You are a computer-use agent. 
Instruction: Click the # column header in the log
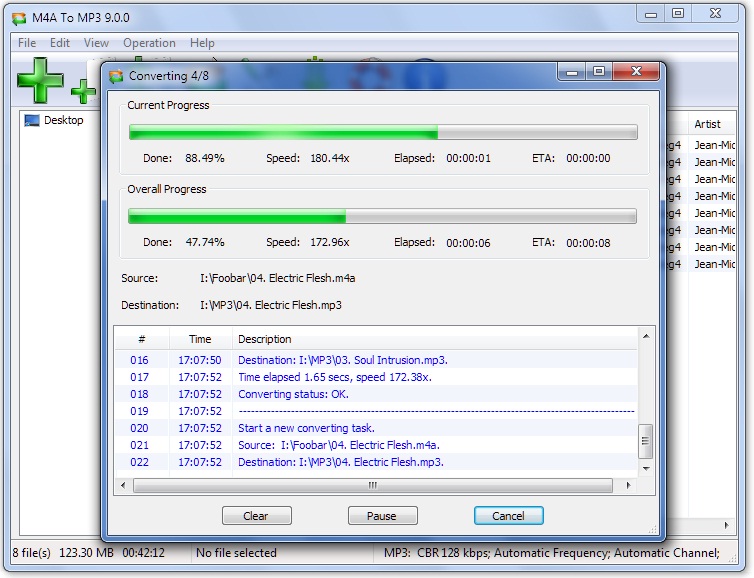point(142,339)
